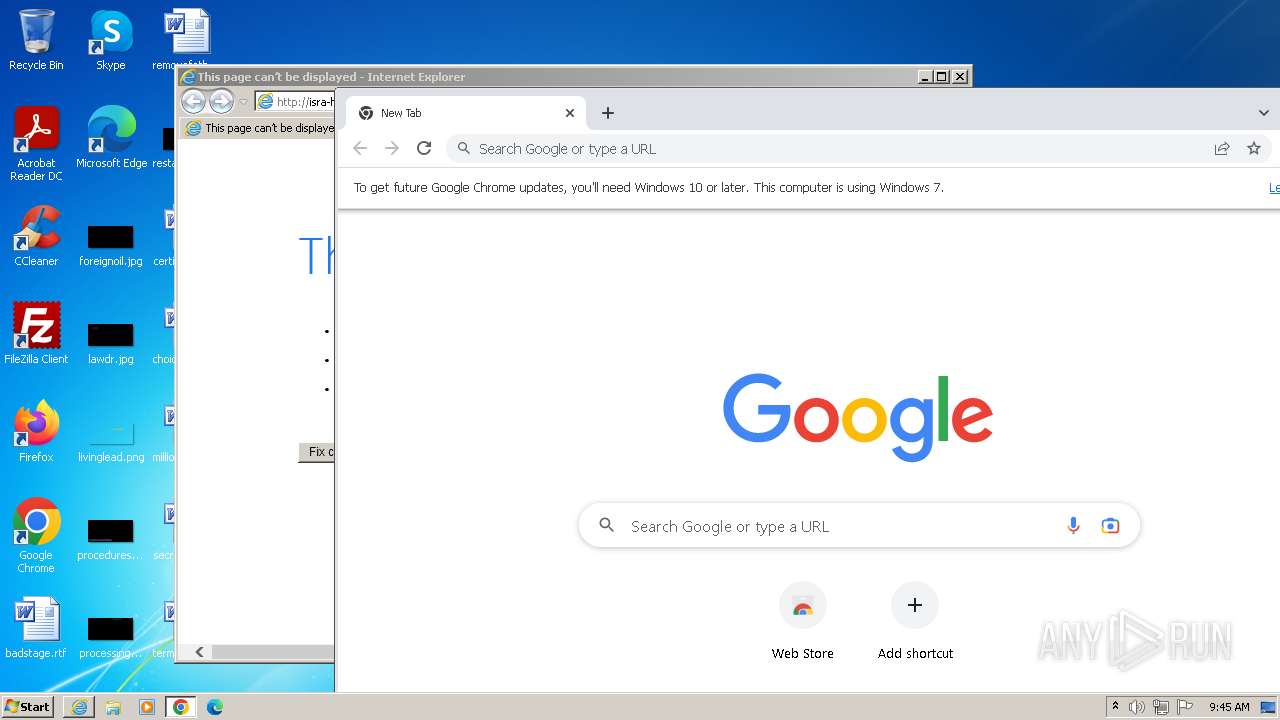Screen dimensions: 1280x720
Task: Open Action Center flag icon
Action: [1185, 707]
